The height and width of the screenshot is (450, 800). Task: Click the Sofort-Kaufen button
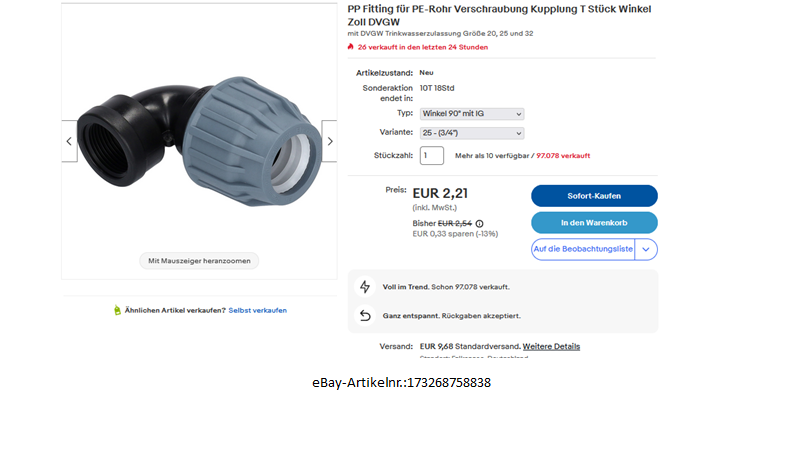point(594,196)
